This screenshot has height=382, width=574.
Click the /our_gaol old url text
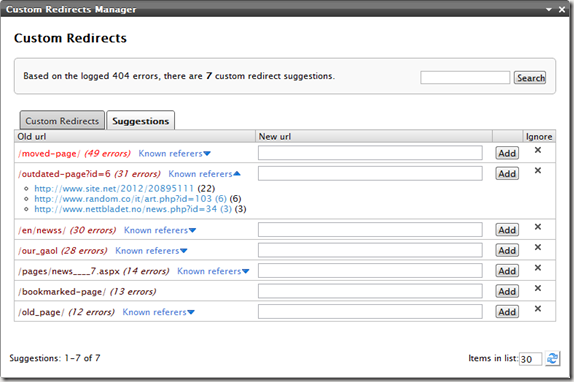38,251
